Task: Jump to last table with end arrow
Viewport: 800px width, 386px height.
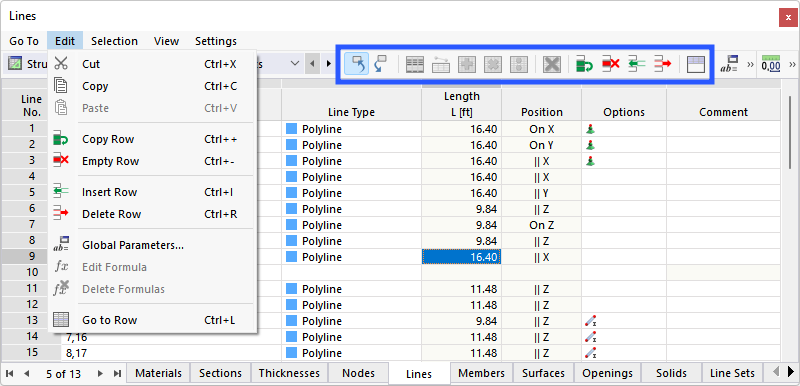Action: point(117,374)
